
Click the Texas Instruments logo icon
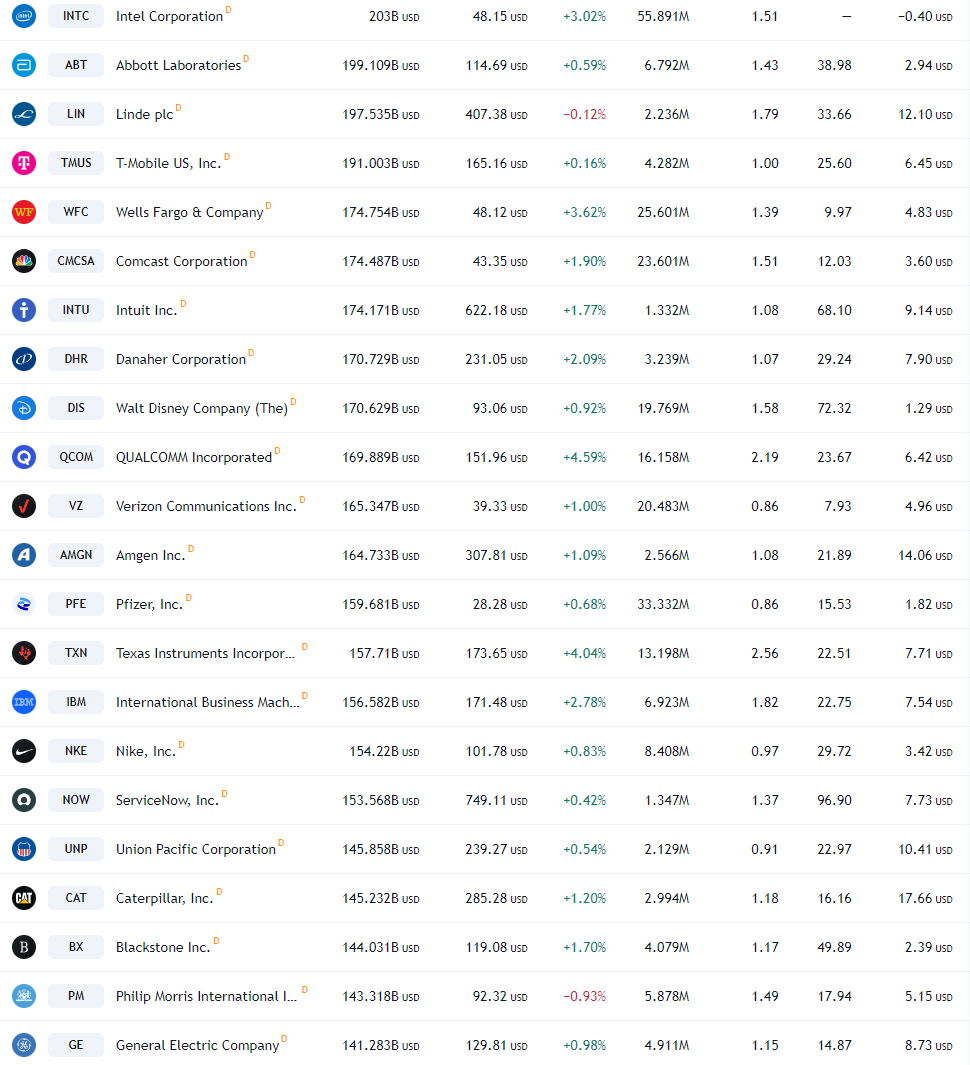[24, 653]
